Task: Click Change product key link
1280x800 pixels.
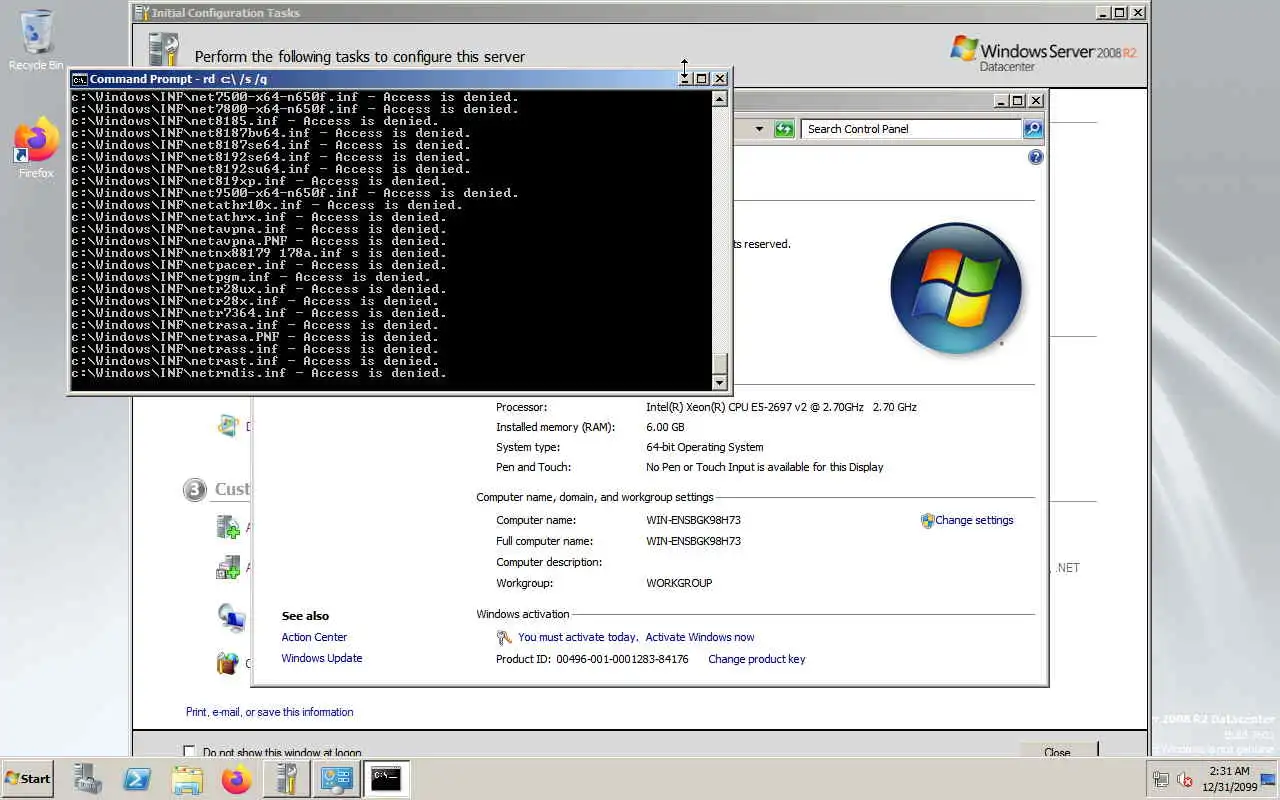Action: coord(757,659)
